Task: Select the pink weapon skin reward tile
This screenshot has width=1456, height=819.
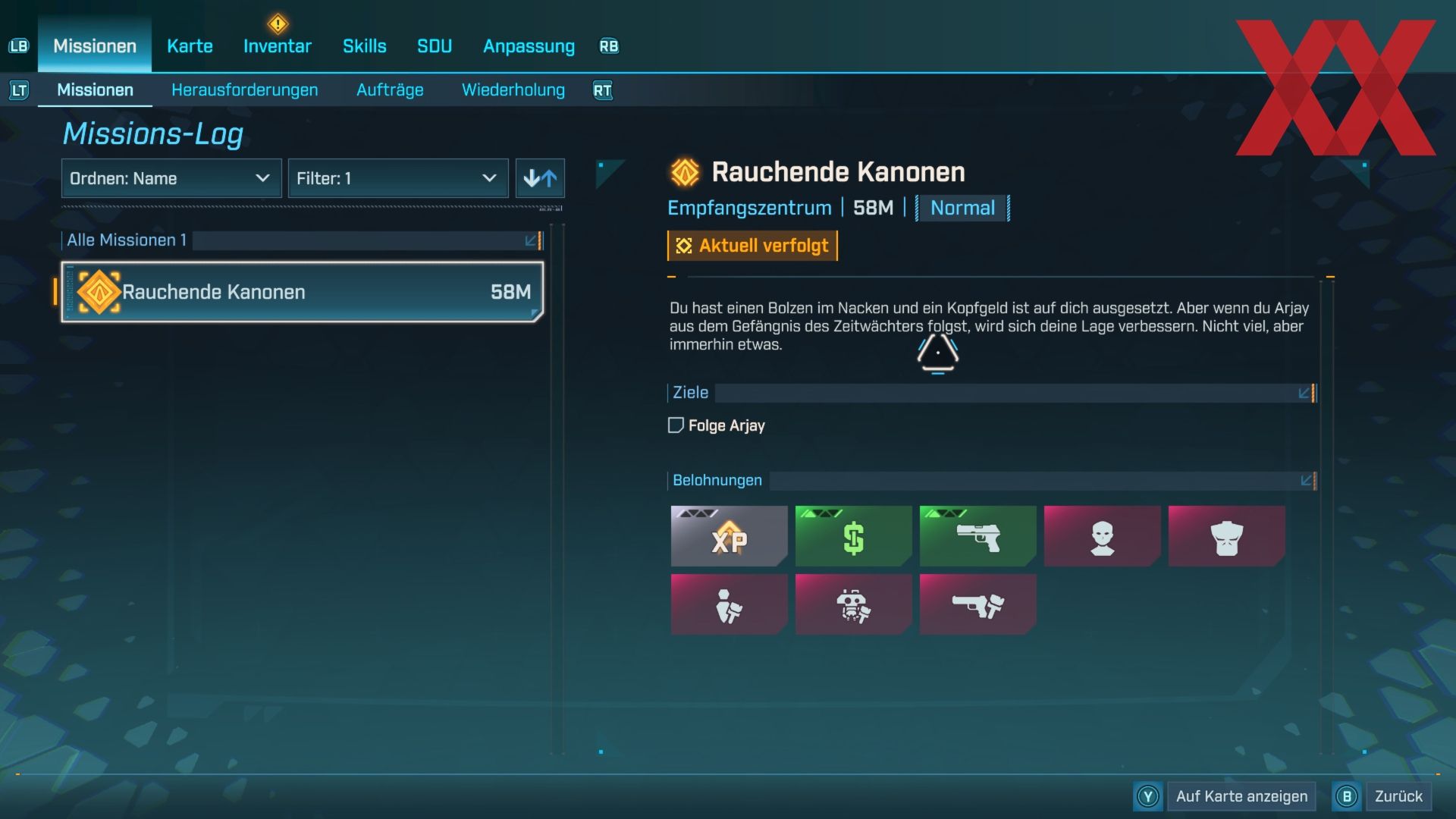Action: coord(977,604)
